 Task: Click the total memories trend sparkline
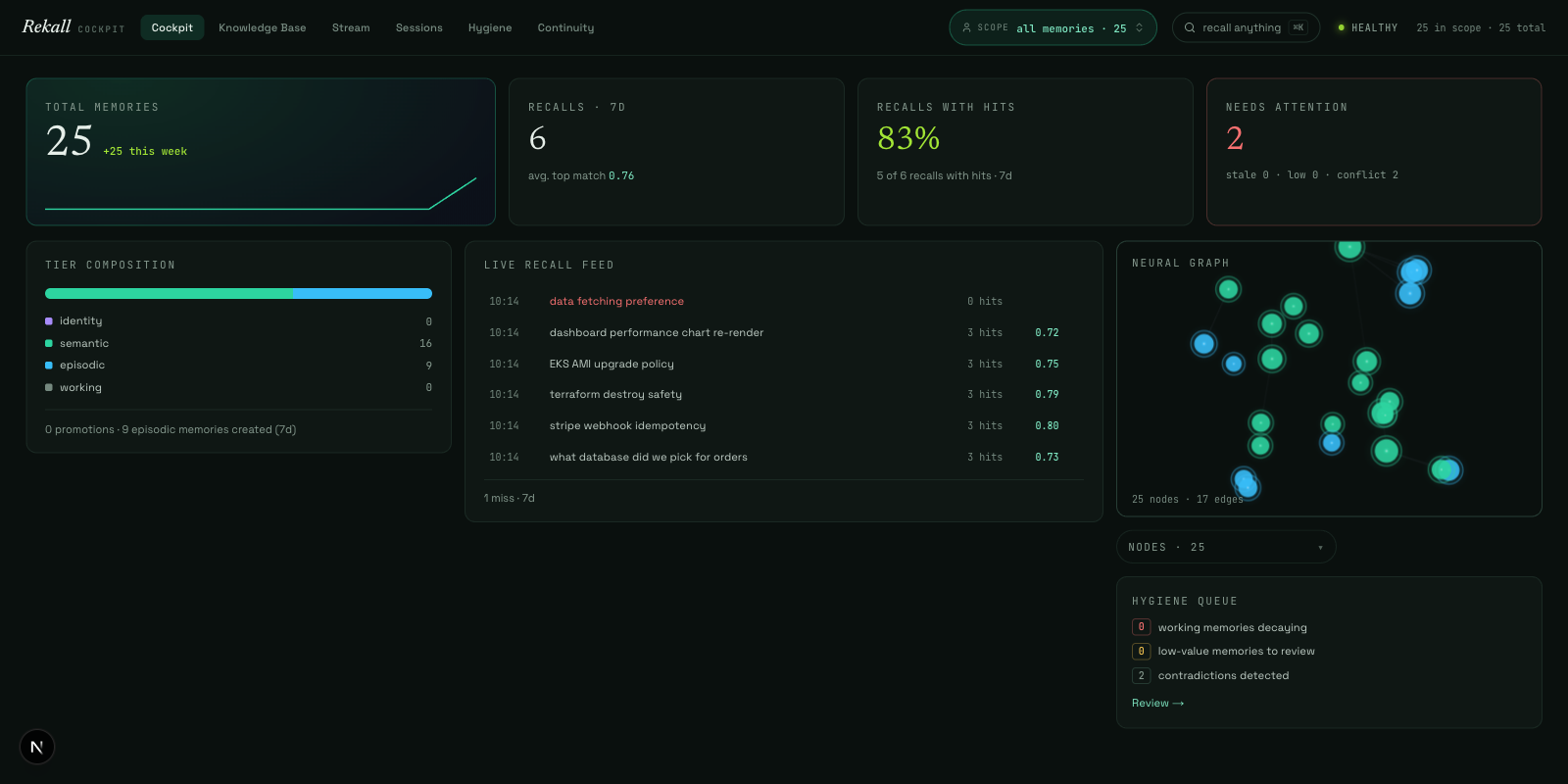[261, 194]
